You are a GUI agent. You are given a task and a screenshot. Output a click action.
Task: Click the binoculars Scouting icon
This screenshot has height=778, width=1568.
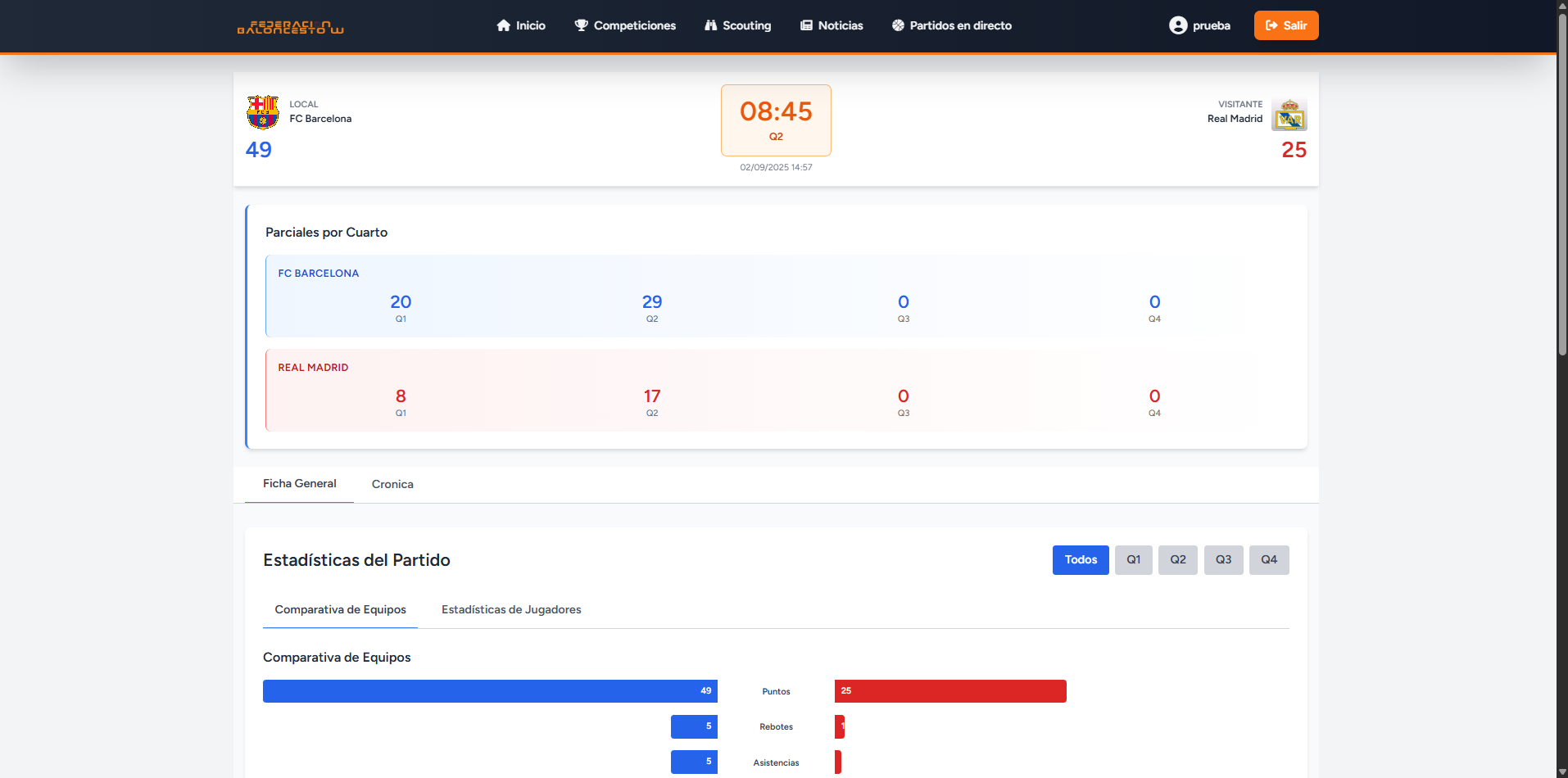click(x=710, y=25)
